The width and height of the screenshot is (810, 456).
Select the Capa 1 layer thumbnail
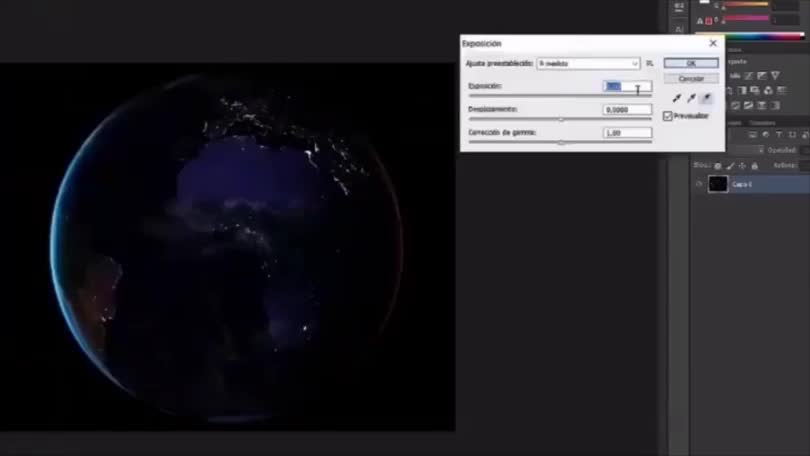(x=718, y=184)
